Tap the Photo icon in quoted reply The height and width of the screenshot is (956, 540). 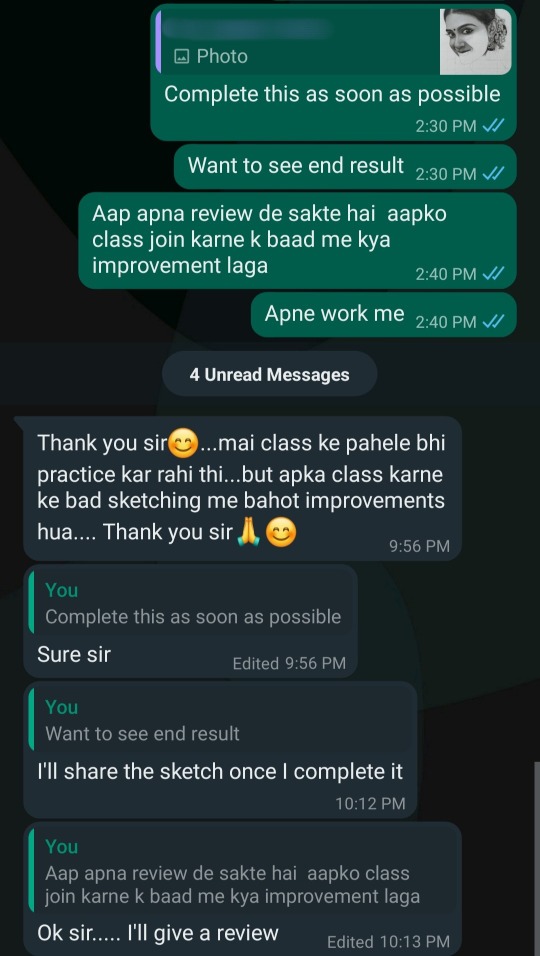point(181,57)
